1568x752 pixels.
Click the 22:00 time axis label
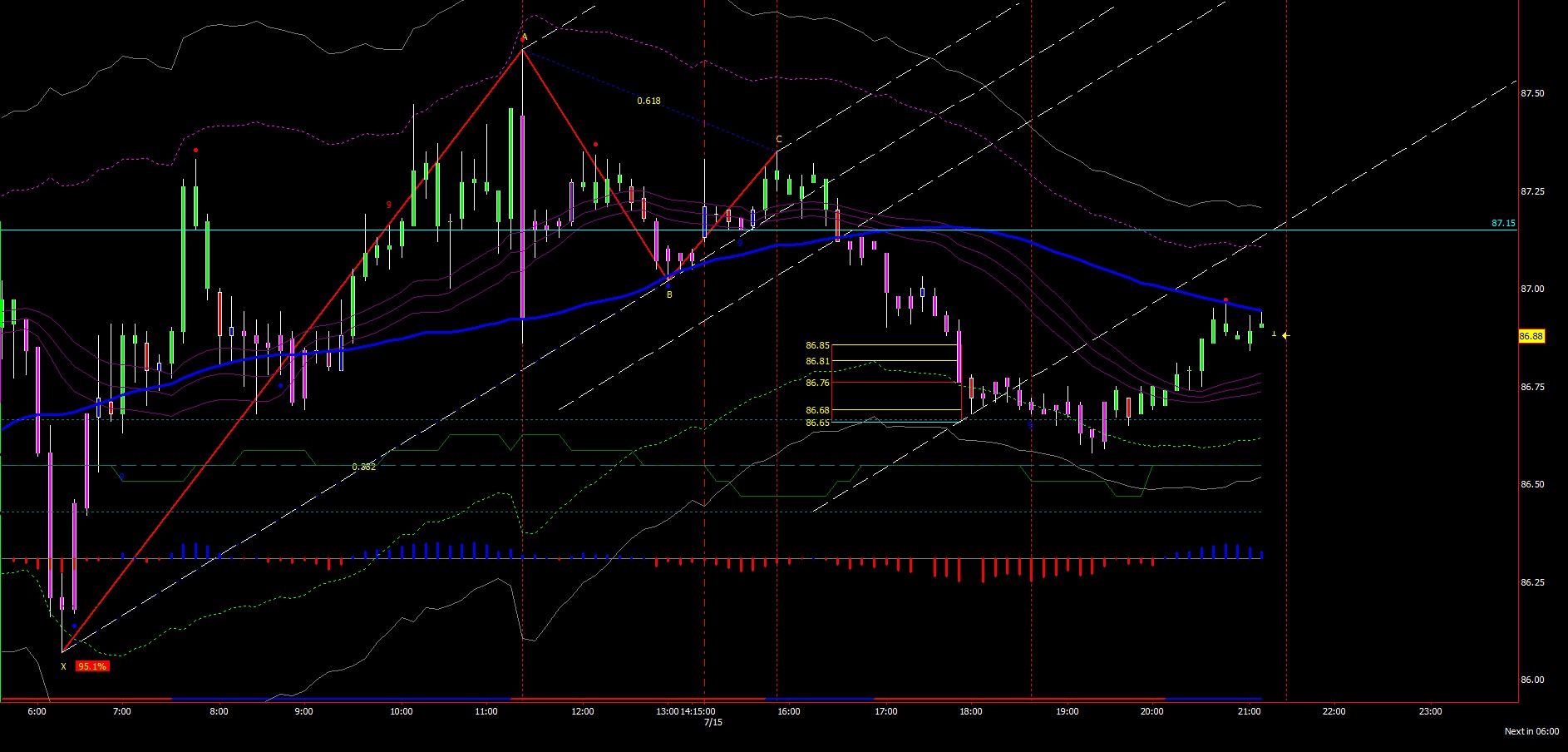1334,711
